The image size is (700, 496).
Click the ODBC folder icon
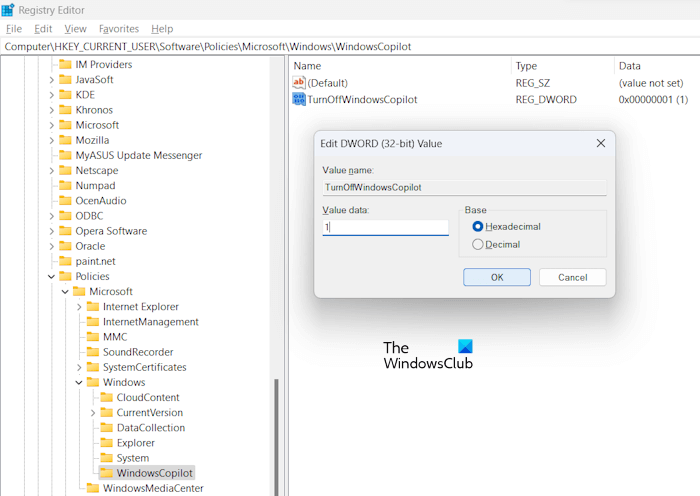click(65, 216)
